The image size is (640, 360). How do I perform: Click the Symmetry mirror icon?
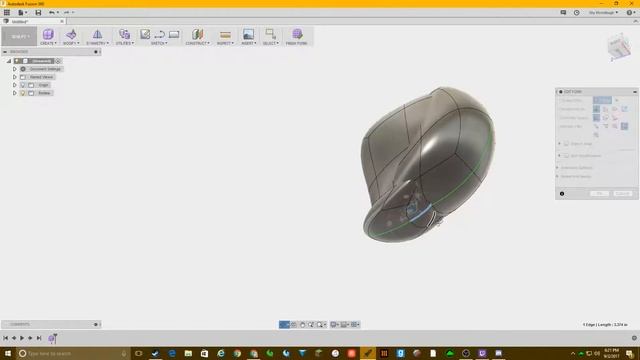97,34
